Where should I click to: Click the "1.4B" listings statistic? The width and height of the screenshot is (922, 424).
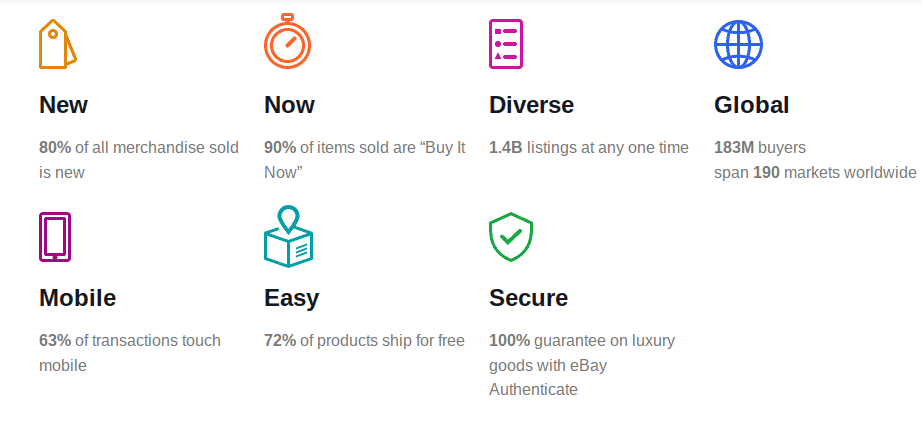[506, 148]
